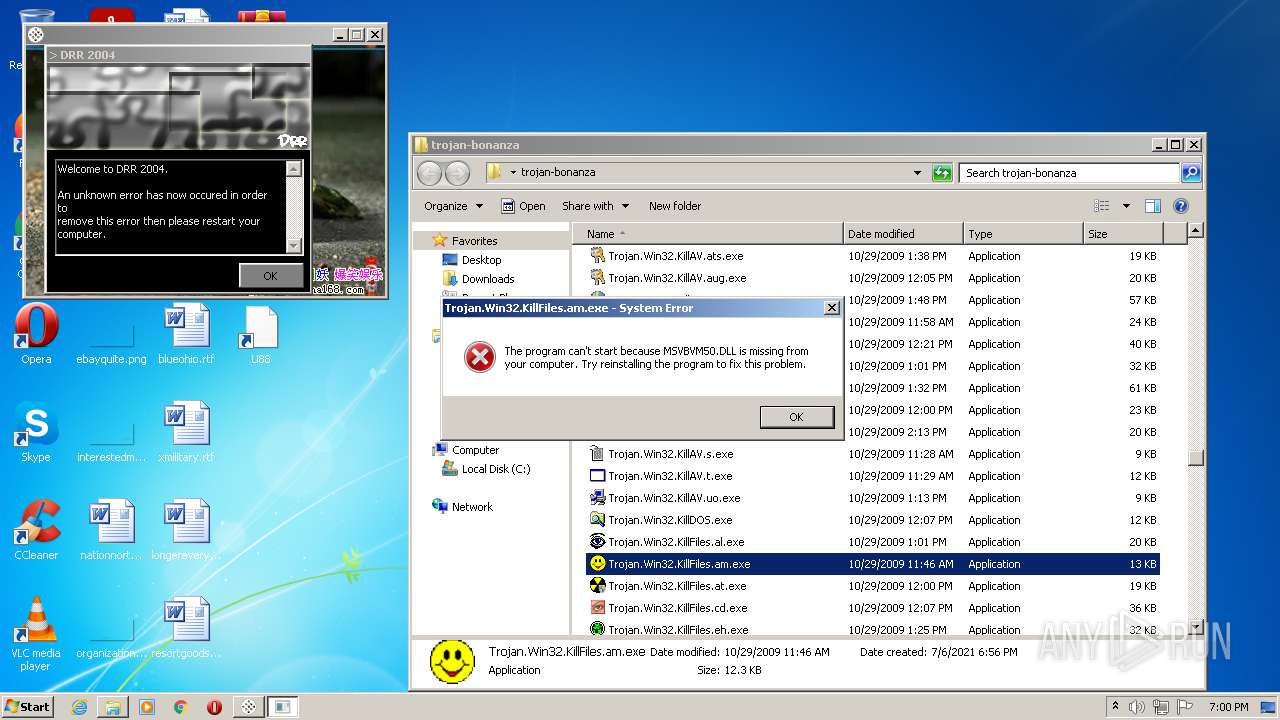
Task: Click the Chrome icon in taskbar
Action: pos(180,707)
